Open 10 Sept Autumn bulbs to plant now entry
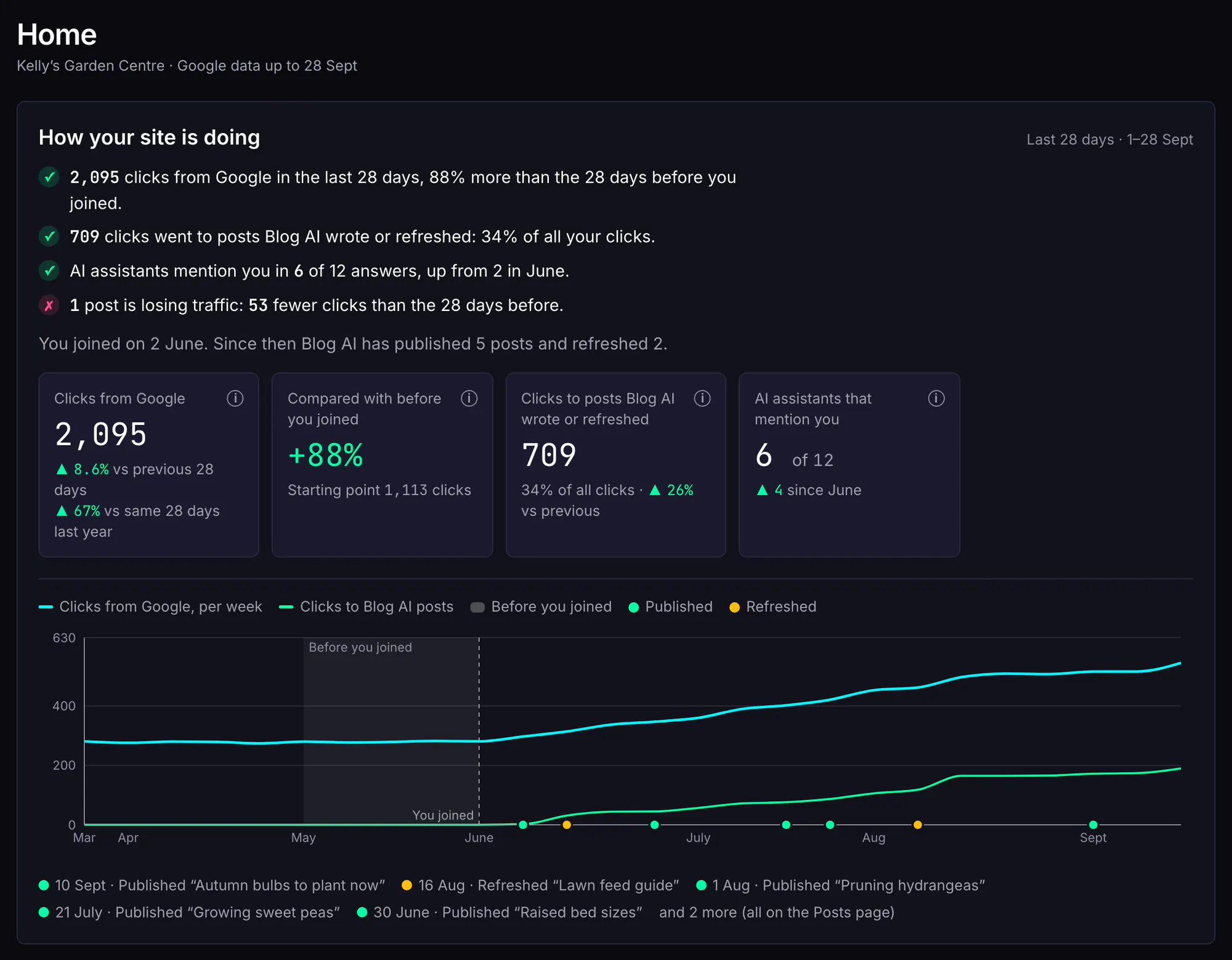1232x960 pixels. pyautogui.click(x=212, y=885)
